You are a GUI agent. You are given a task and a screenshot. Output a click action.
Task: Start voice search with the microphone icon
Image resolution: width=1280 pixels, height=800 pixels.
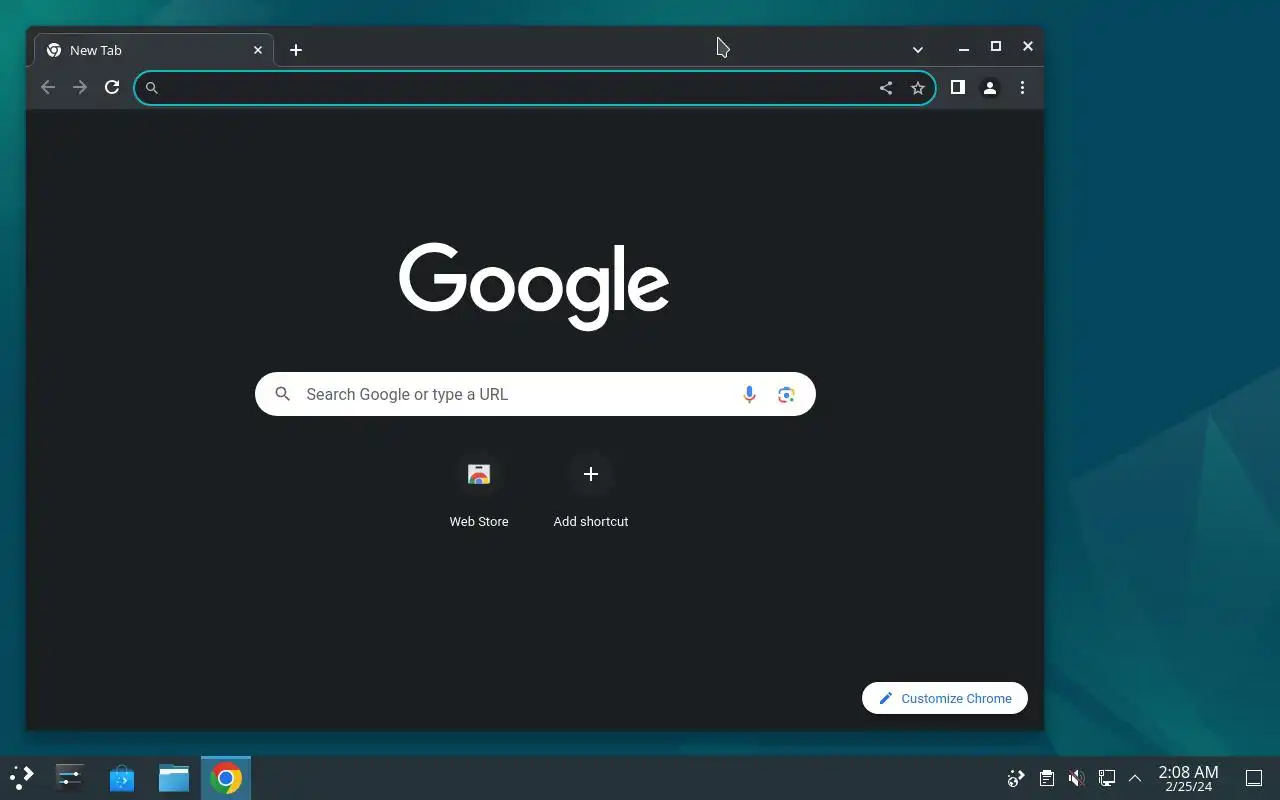(749, 394)
